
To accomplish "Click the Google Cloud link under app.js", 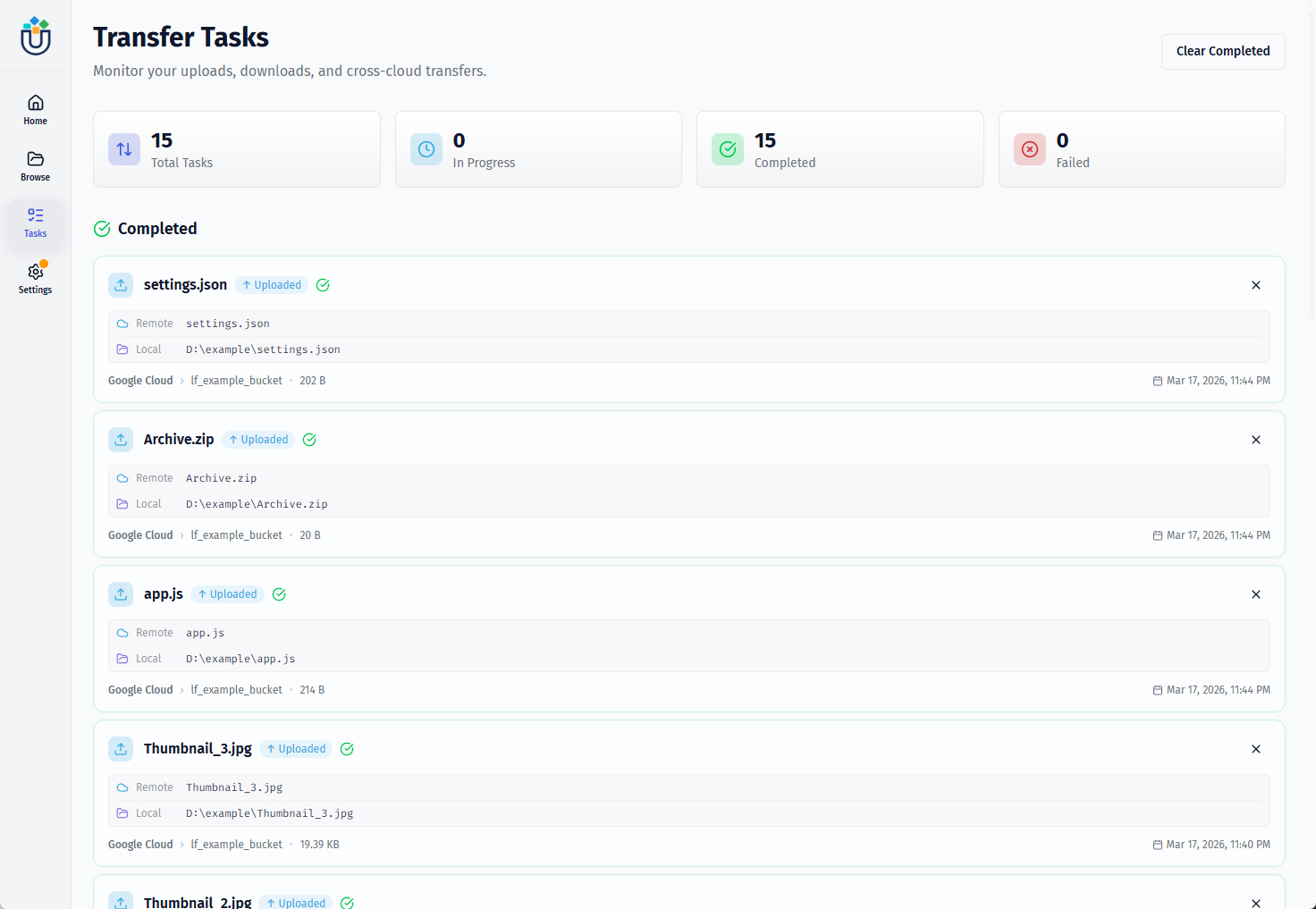I will coord(140,689).
